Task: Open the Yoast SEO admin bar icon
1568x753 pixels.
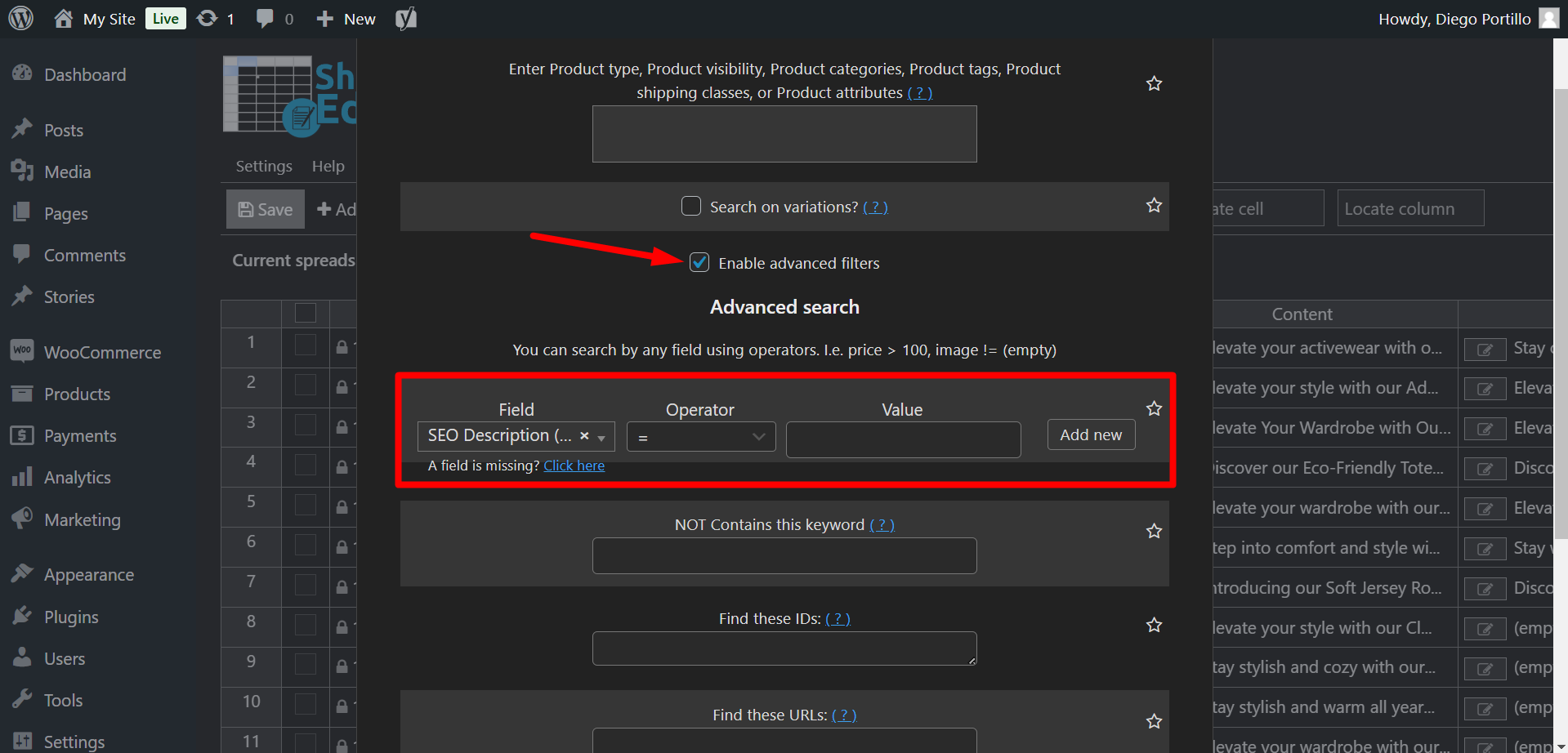Action: coord(406,18)
